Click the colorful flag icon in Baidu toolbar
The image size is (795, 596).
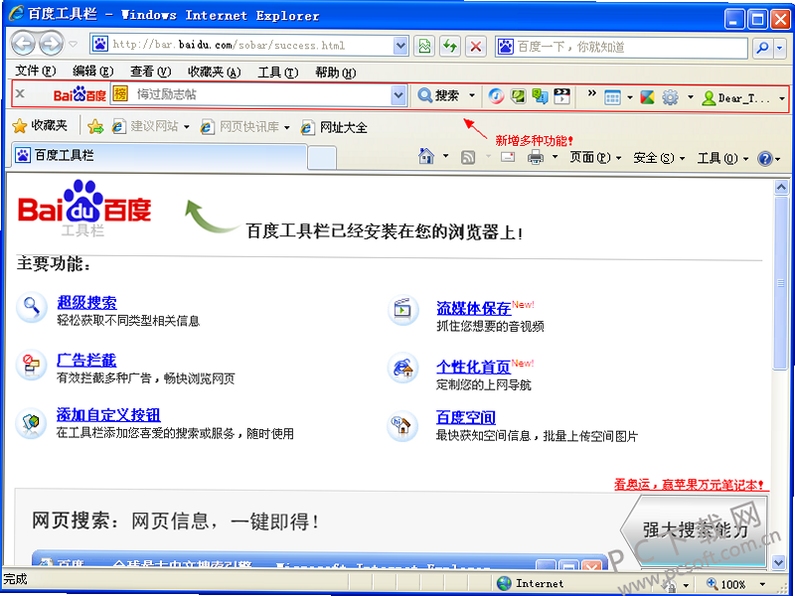pyautogui.click(x=647, y=97)
